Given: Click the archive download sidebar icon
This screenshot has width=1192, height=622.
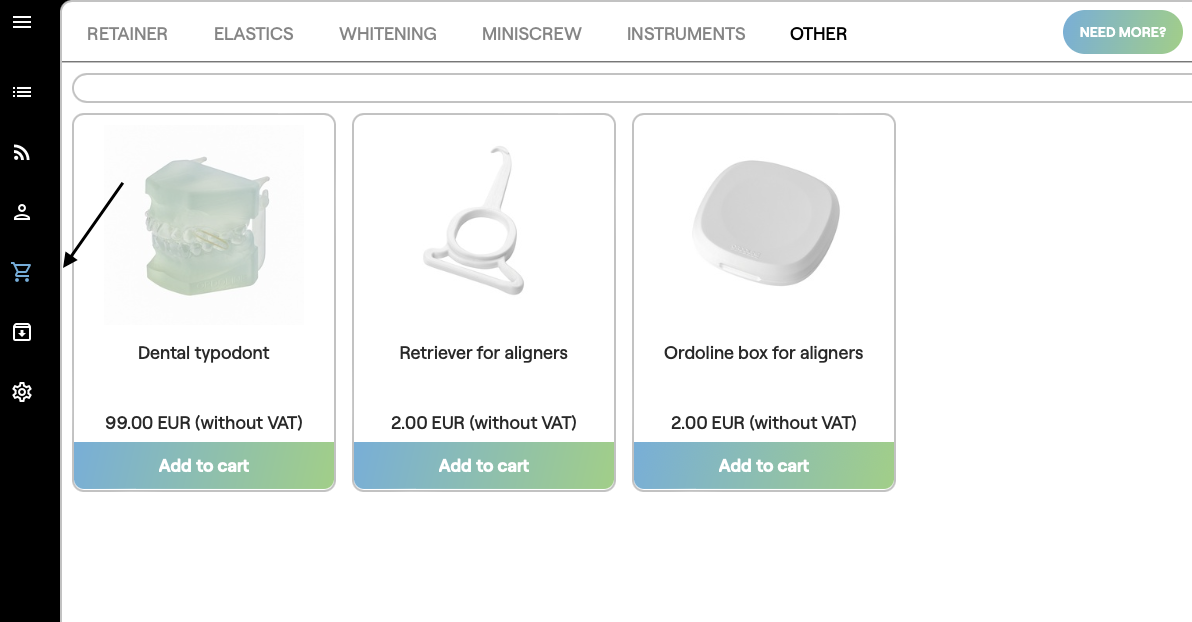Looking at the screenshot, I should (22, 332).
